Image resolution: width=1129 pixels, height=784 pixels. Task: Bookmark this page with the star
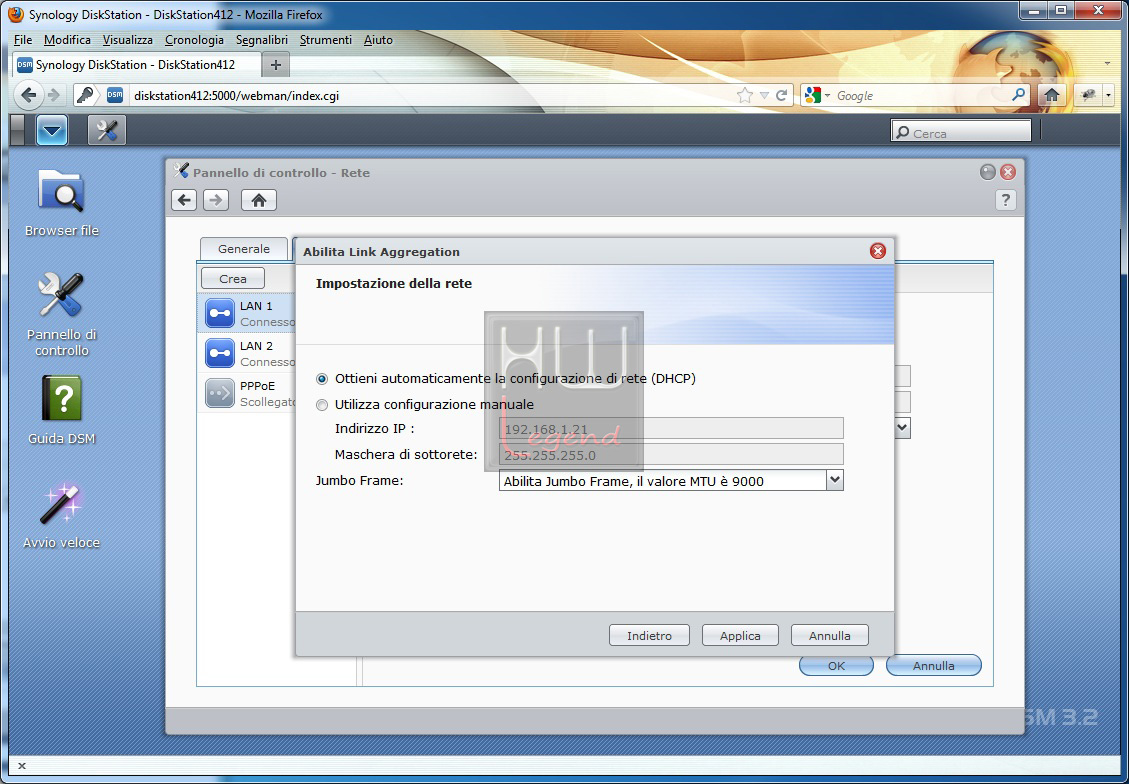[745, 95]
